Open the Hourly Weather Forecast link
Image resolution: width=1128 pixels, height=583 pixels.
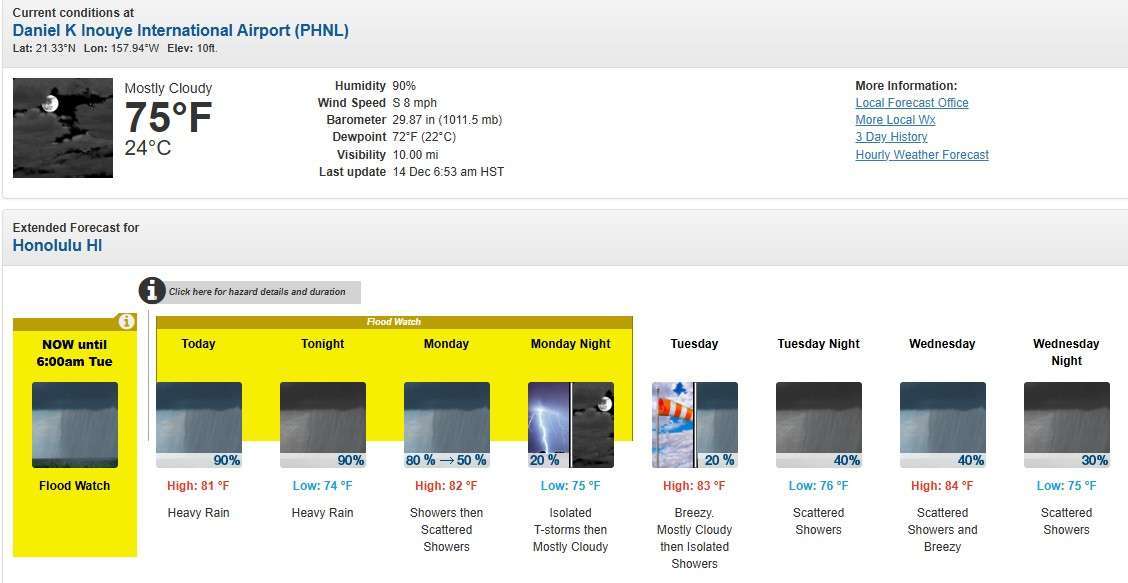click(x=921, y=155)
